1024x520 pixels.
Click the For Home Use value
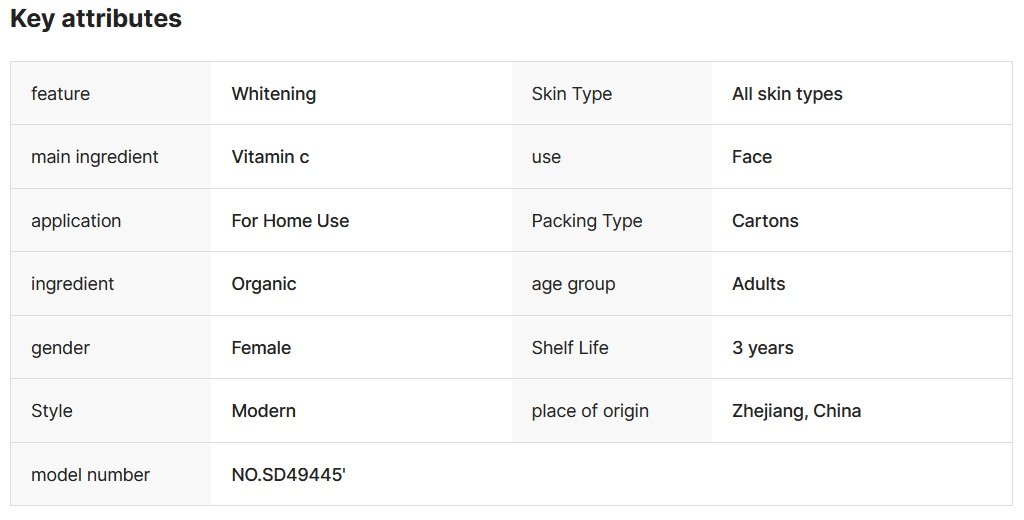pyautogui.click(x=290, y=221)
